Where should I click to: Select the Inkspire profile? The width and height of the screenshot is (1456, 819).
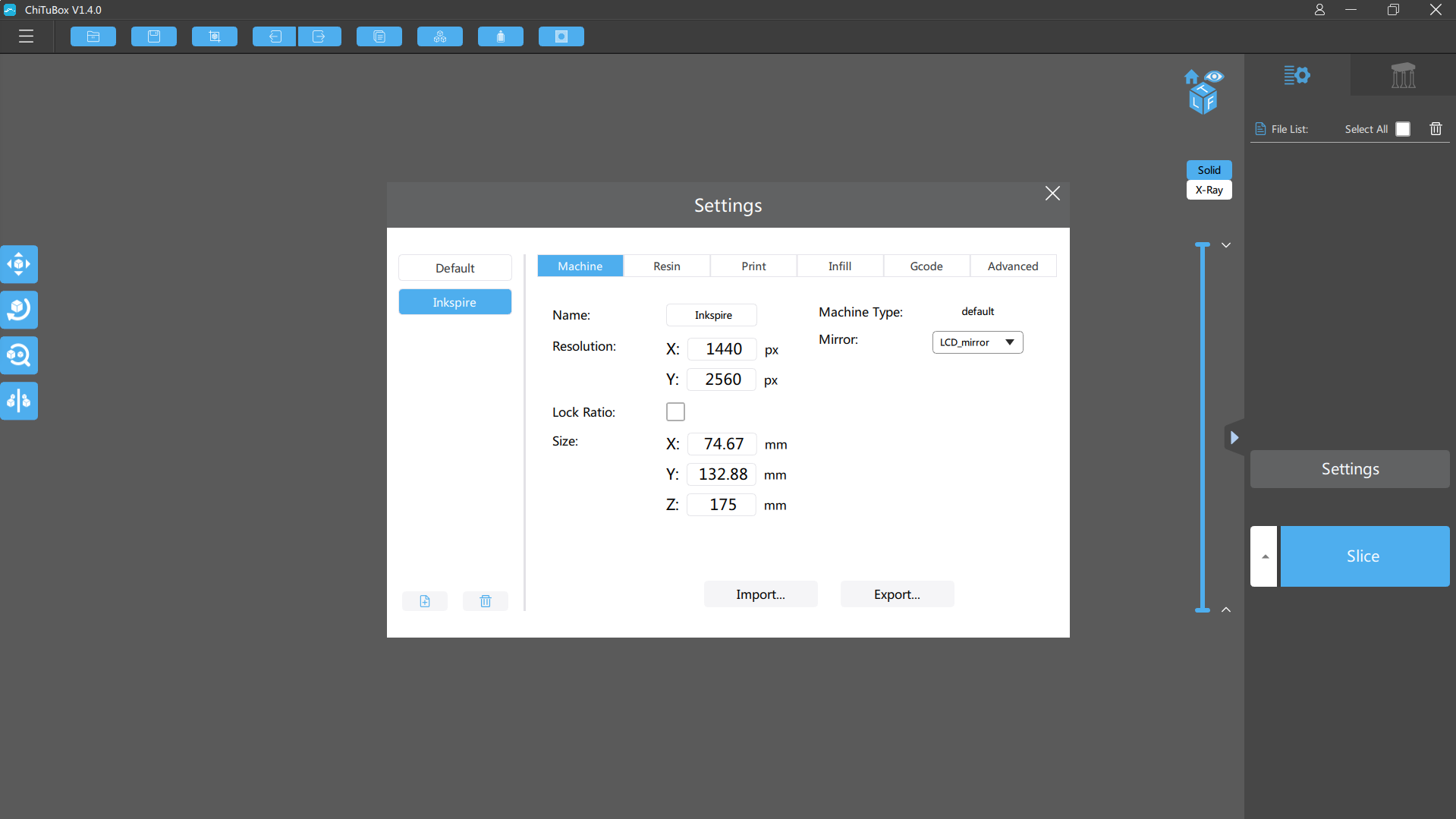pos(455,302)
